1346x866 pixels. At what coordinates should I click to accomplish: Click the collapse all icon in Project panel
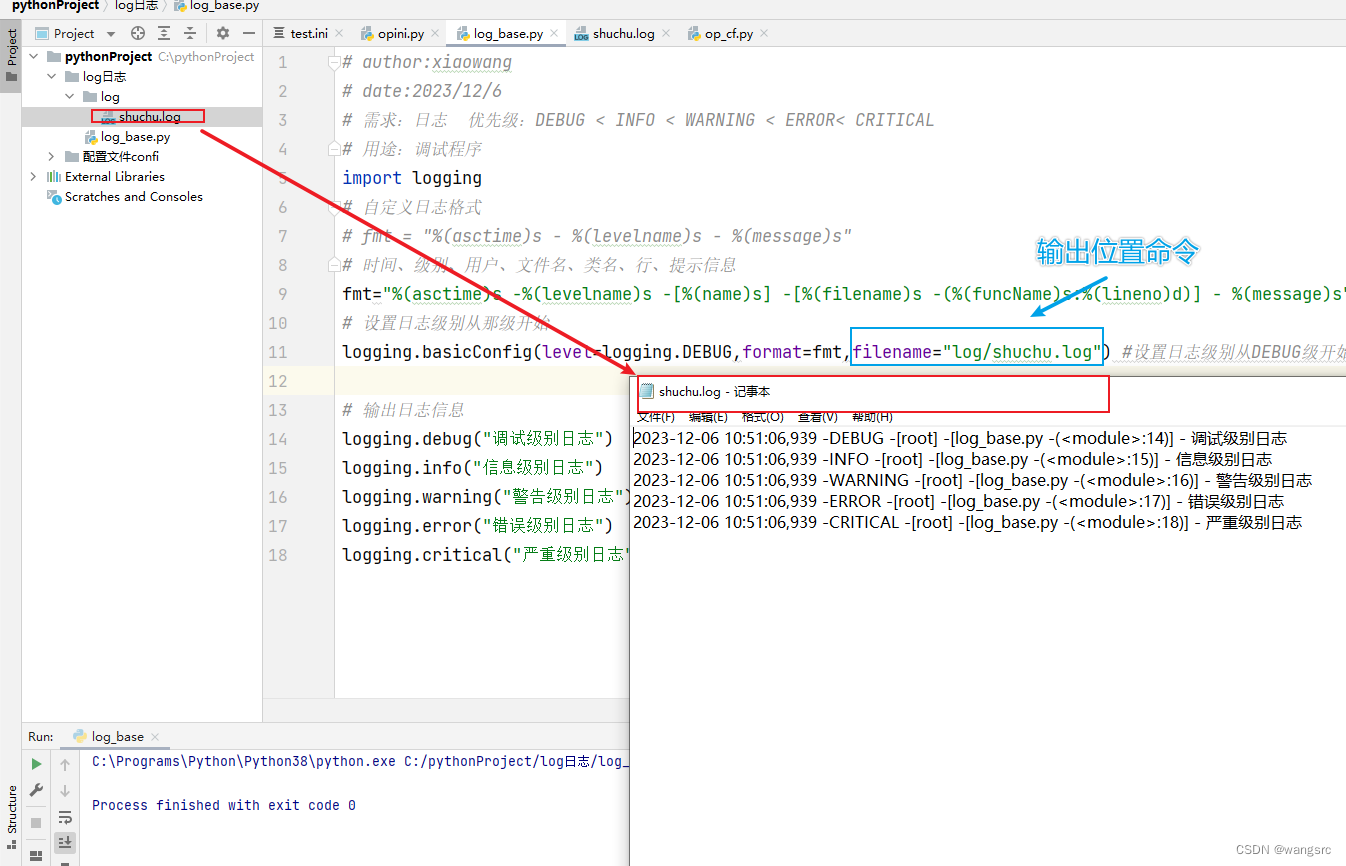point(190,33)
